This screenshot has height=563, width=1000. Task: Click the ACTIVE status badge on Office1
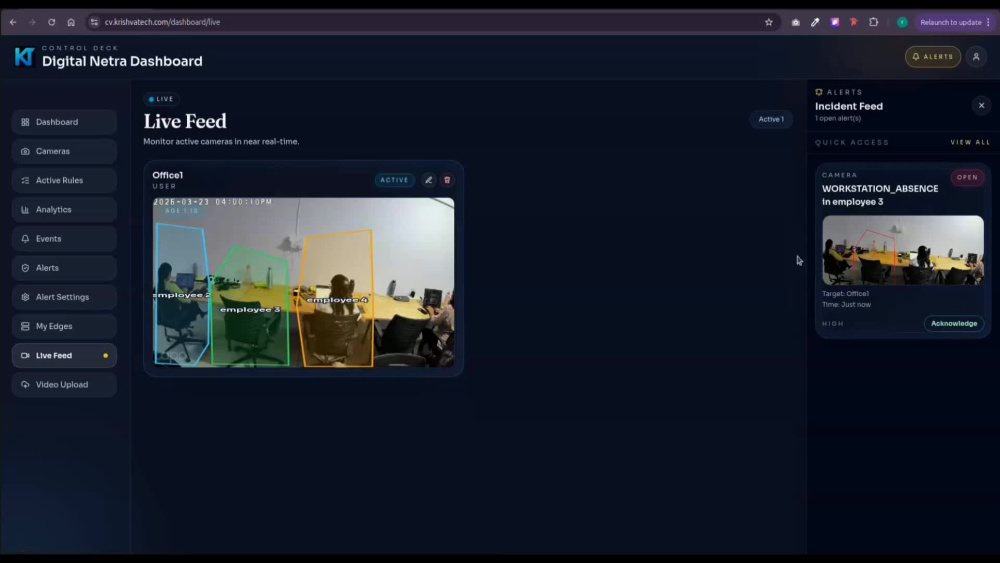pyautogui.click(x=394, y=180)
